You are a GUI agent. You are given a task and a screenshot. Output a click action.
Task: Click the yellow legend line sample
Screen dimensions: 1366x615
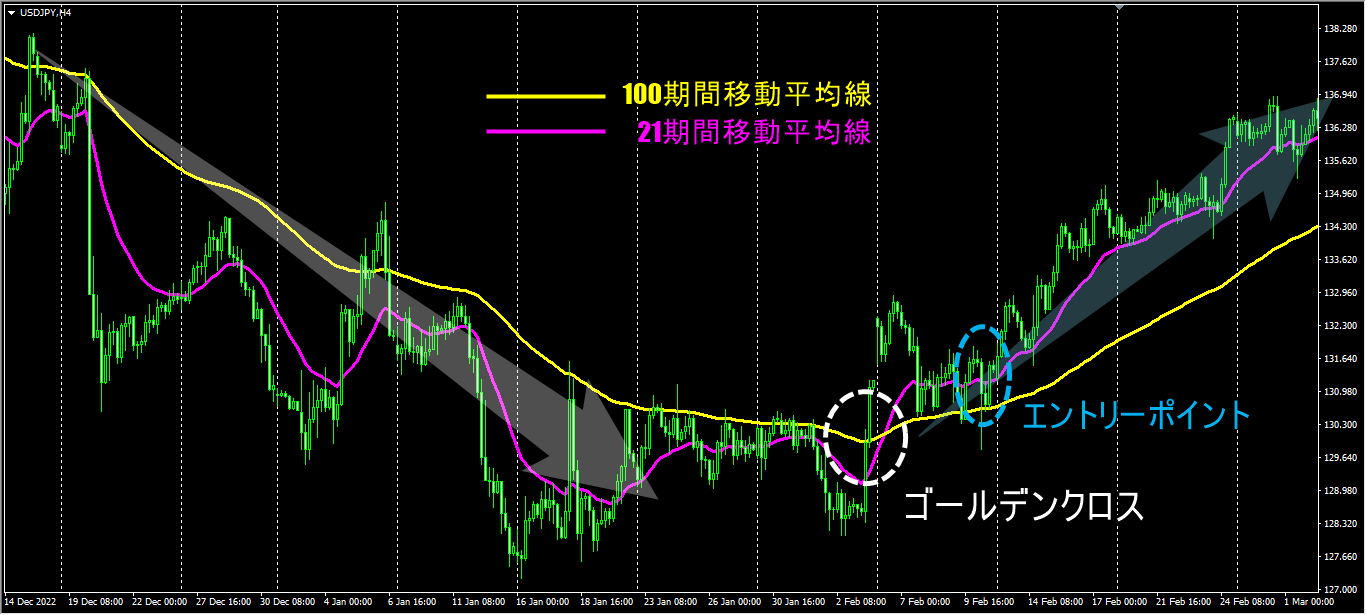[545, 97]
